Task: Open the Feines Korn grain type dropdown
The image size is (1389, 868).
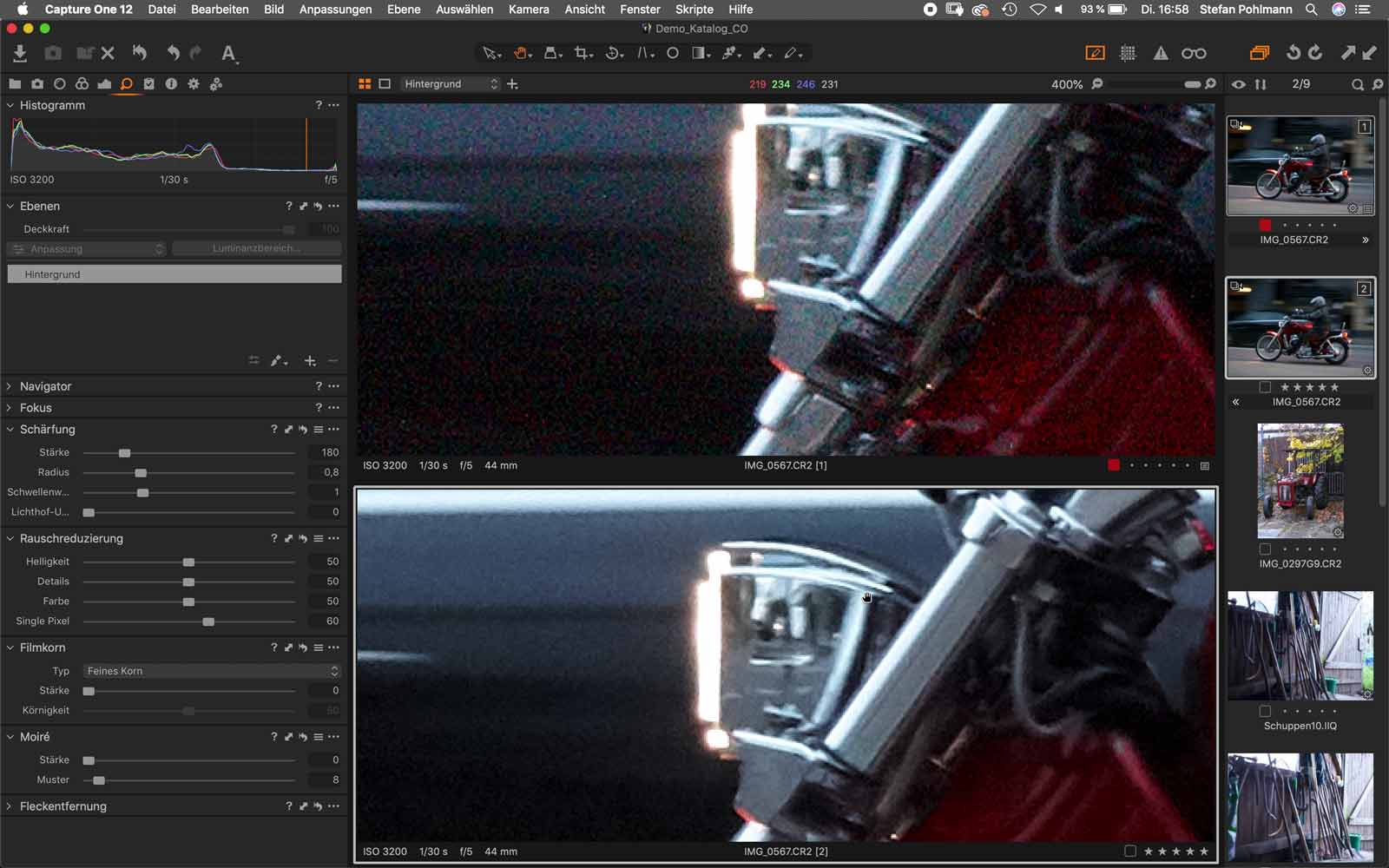Action: (x=210, y=670)
